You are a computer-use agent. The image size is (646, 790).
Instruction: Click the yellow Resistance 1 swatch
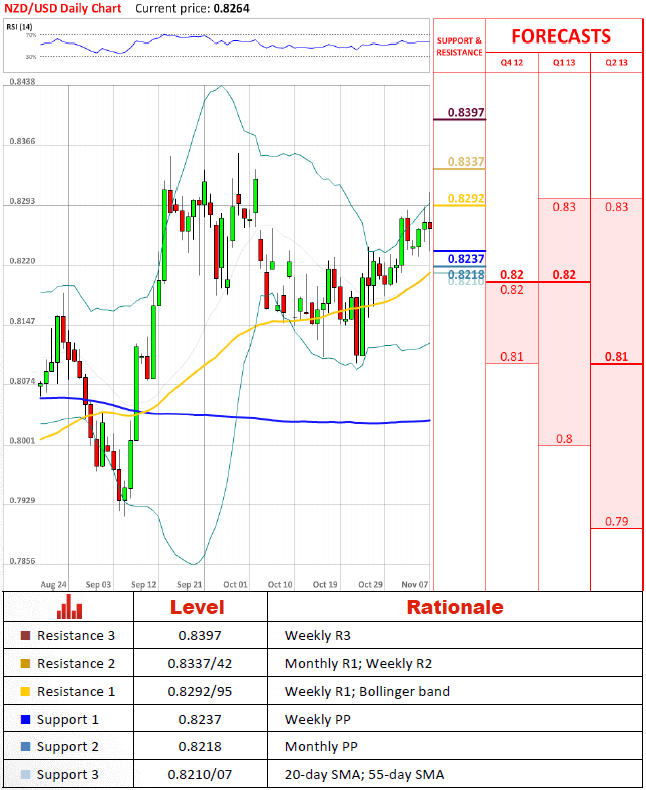[x=25, y=692]
